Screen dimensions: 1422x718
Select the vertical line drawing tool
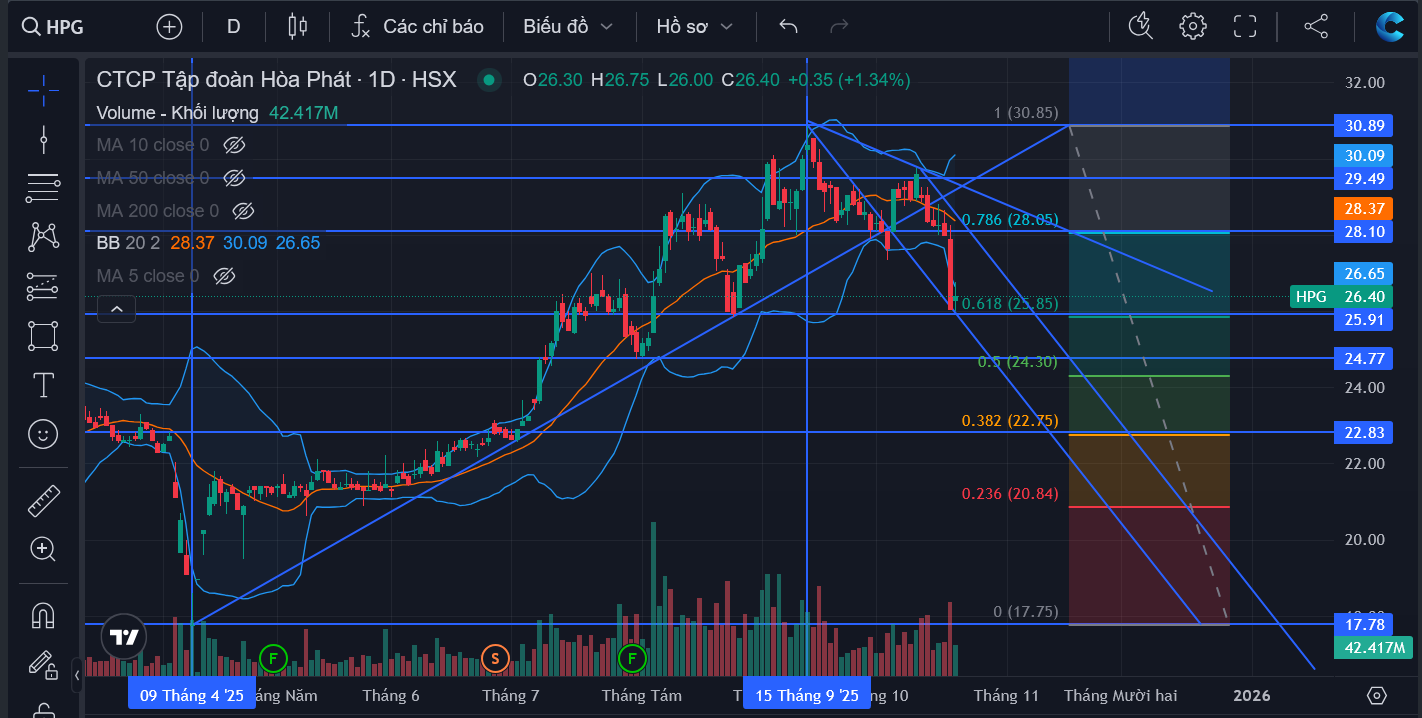point(43,139)
